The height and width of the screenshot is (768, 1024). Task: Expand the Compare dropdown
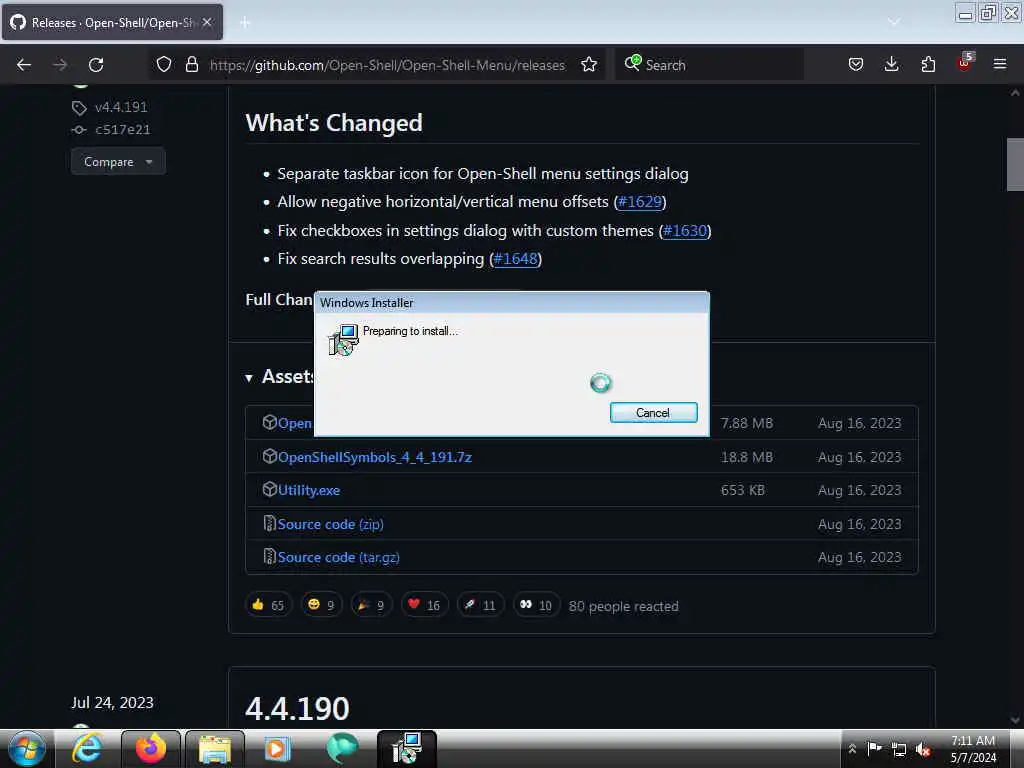[118, 161]
